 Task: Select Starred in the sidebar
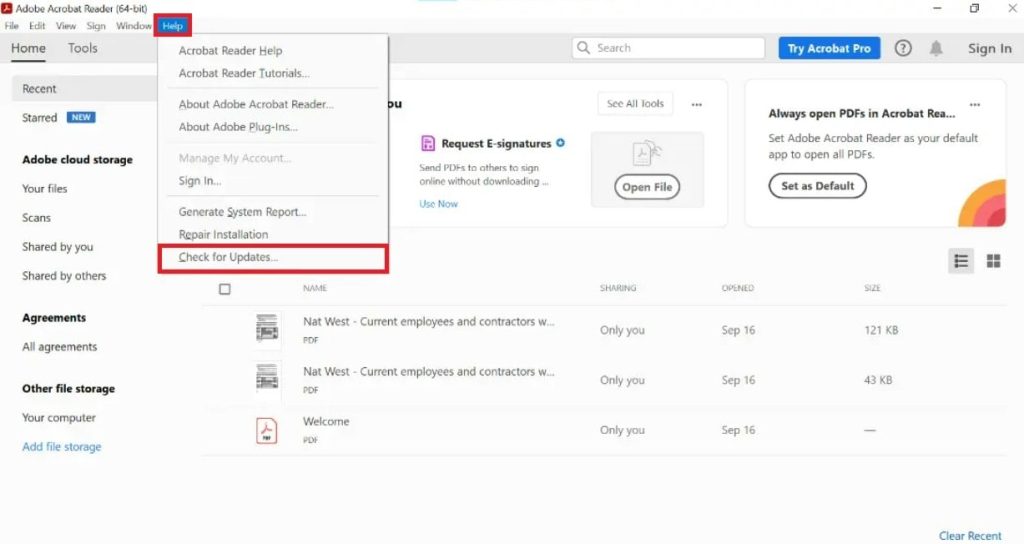pos(40,118)
